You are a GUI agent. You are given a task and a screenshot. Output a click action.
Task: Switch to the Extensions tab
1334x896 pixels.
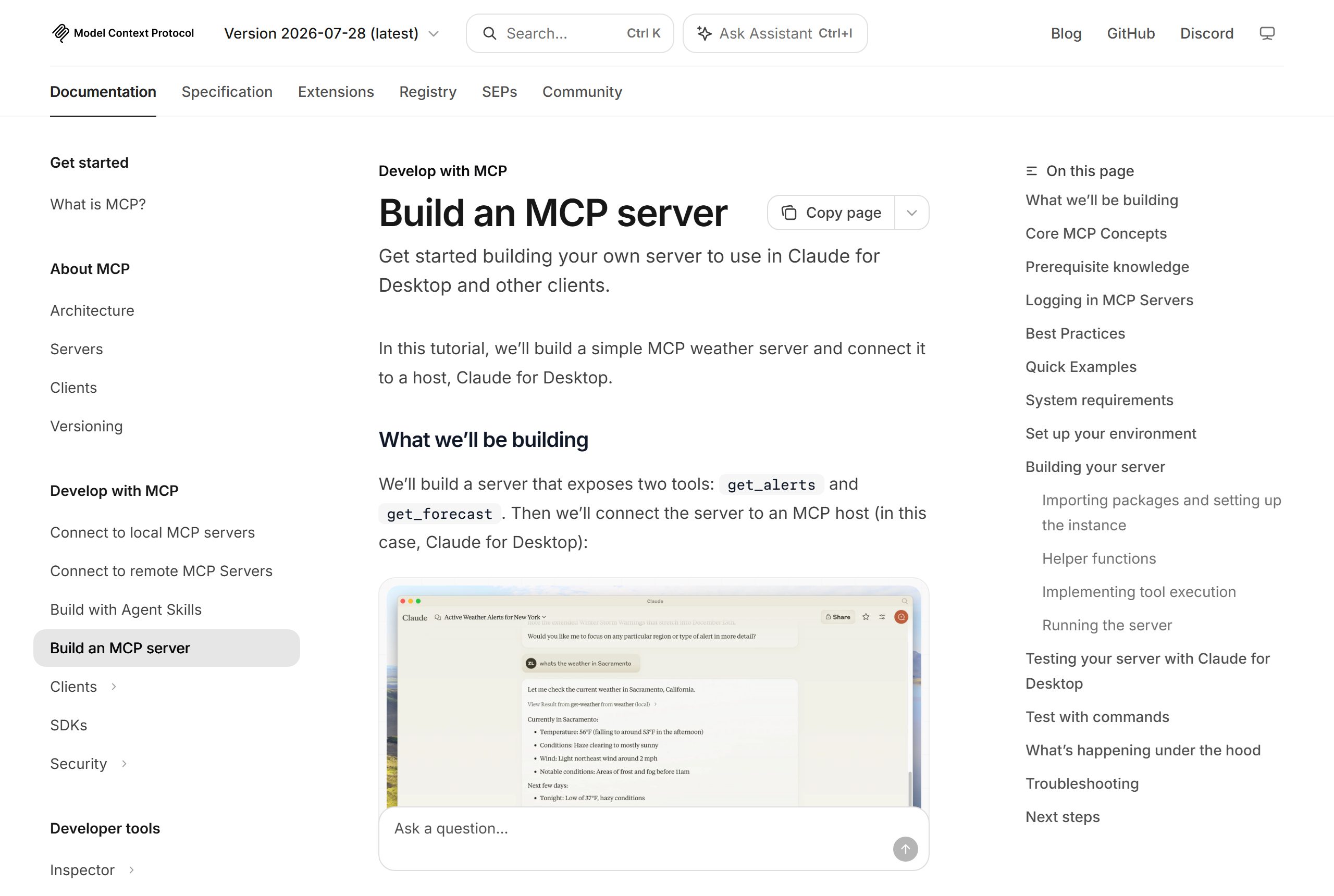pos(336,92)
